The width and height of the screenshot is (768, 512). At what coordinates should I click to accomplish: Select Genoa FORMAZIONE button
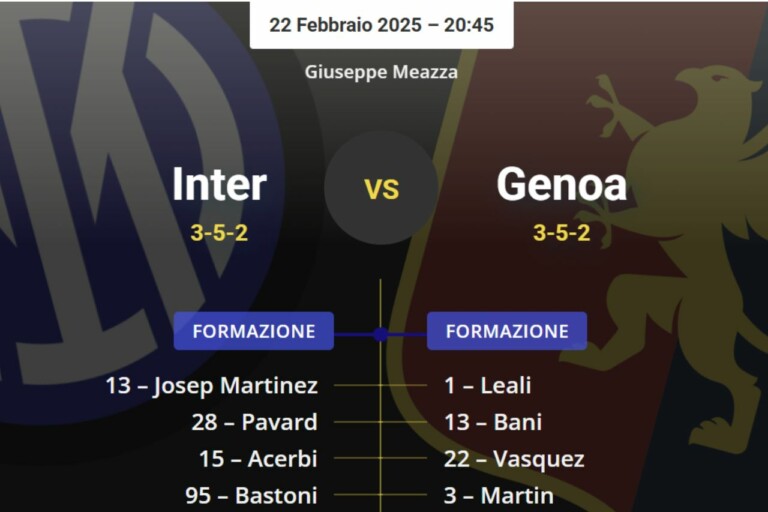pos(507,331)
